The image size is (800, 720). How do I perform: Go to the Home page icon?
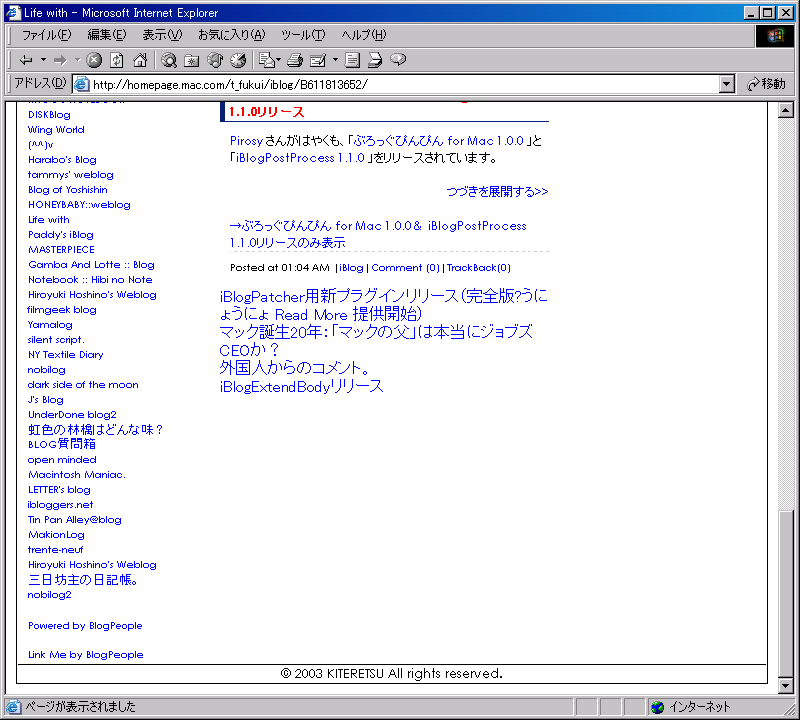click(x=140, y=60)
